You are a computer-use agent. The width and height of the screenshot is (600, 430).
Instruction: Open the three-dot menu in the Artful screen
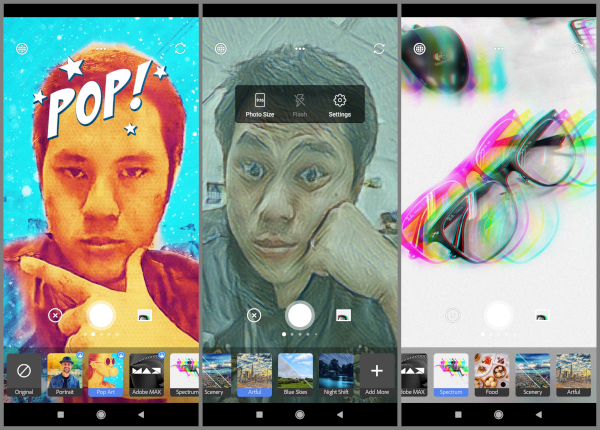pyautogui.click(x=300, y=49)
